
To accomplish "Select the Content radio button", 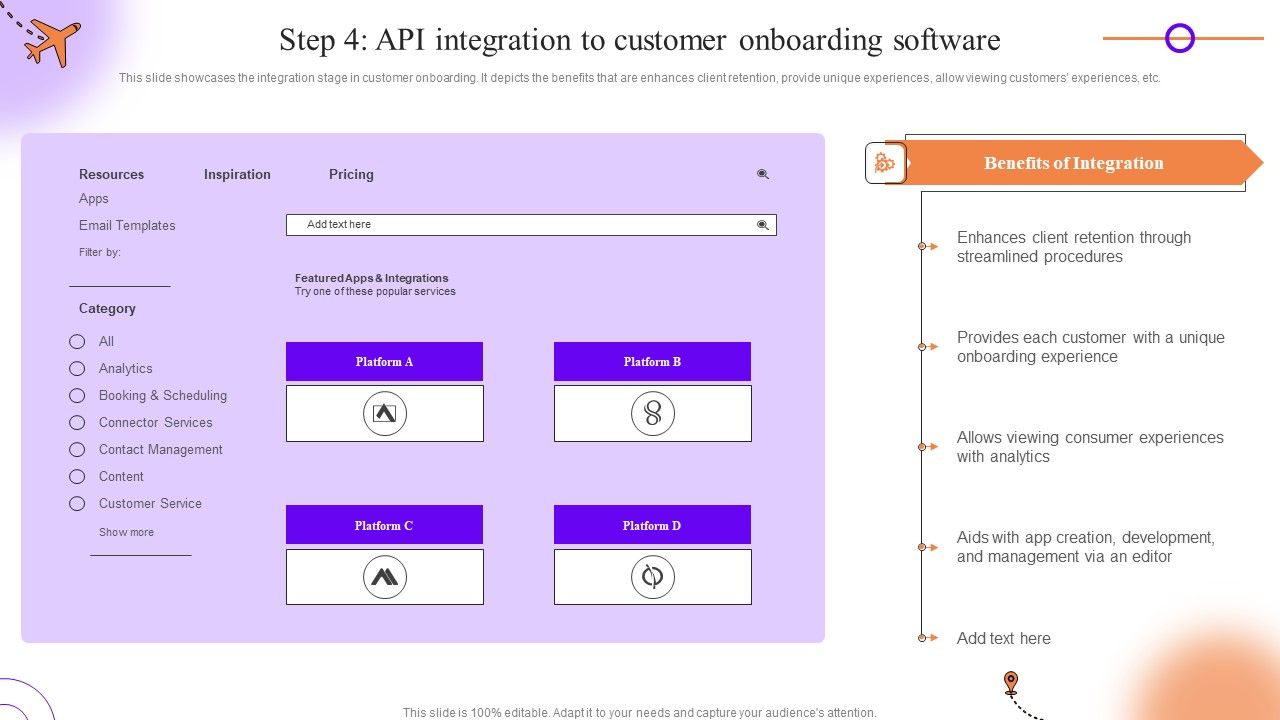I will click(x=77, y=477).
